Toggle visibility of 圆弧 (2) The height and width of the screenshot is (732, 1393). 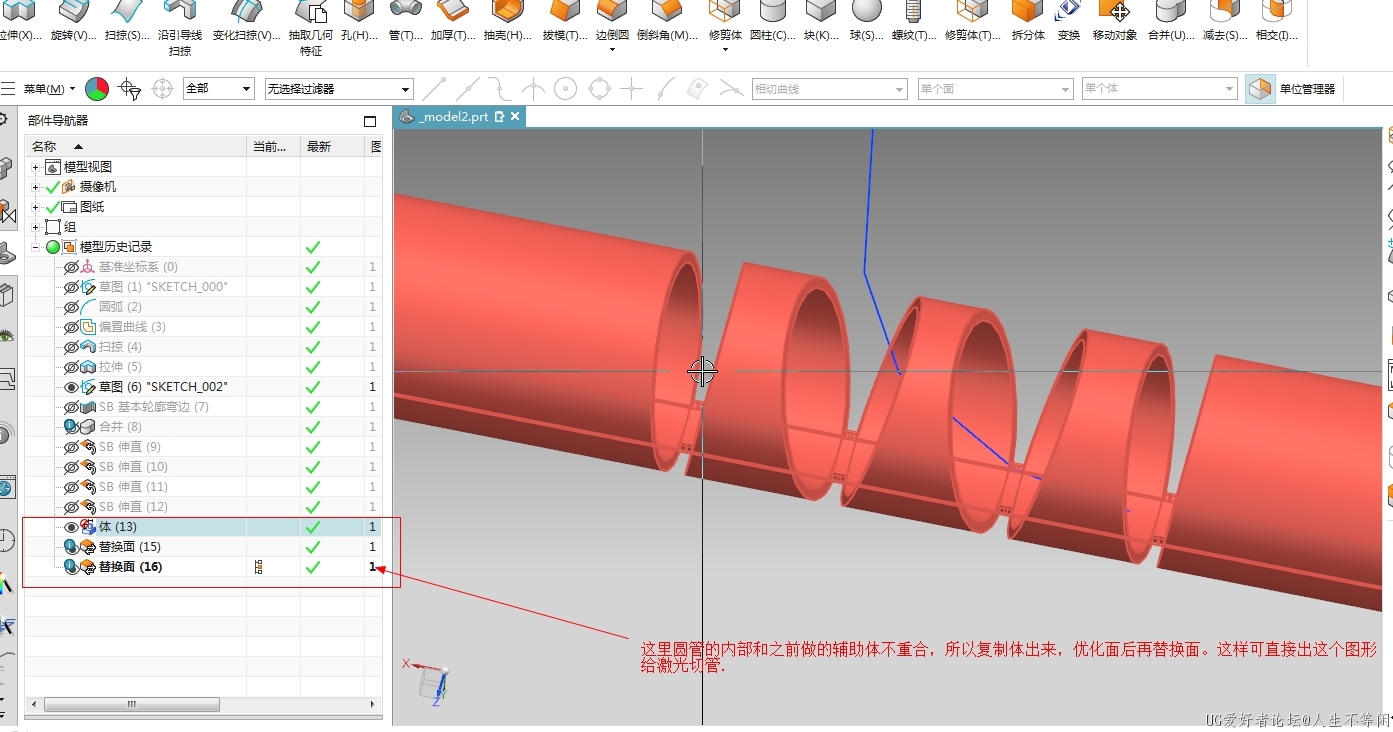71,307
